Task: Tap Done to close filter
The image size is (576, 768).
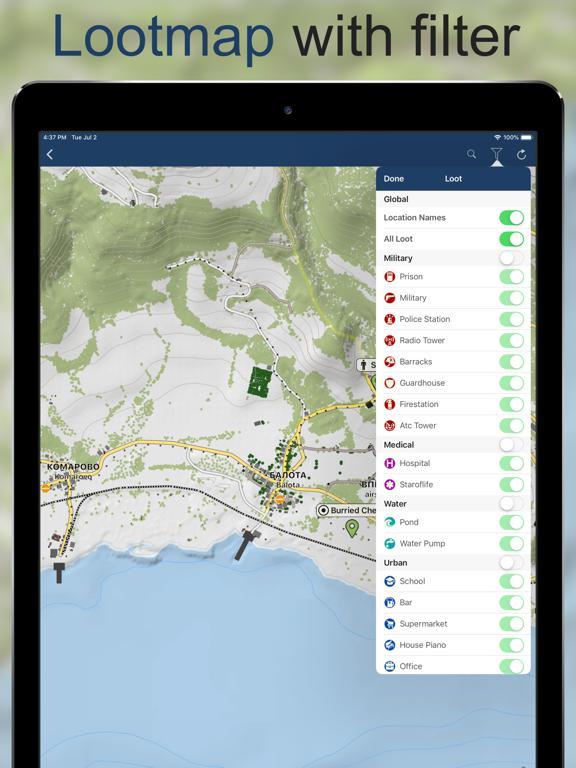Action: pos(394,179)
